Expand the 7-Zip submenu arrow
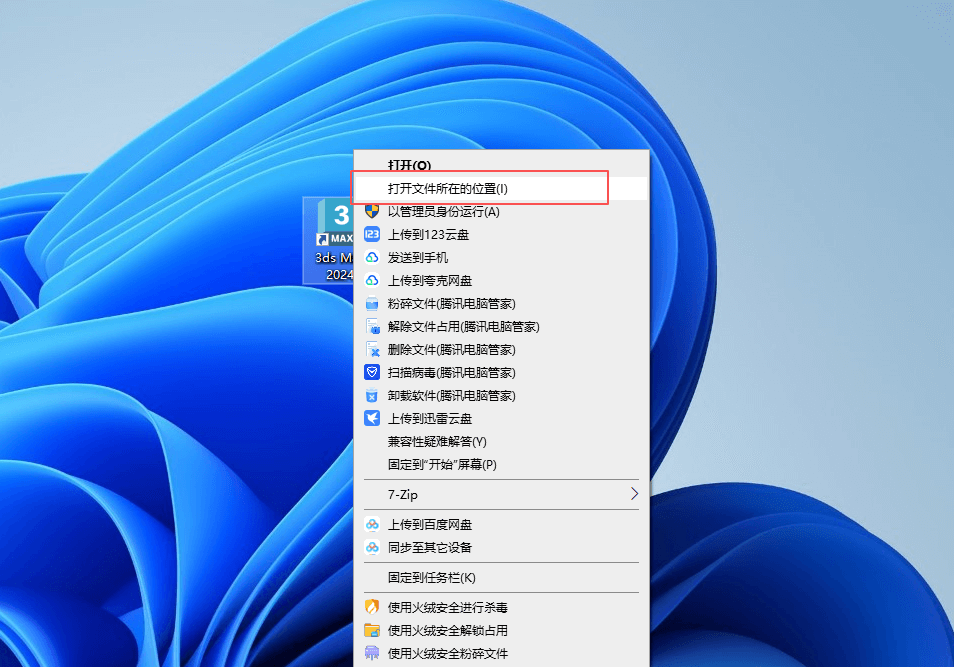Screen dimensions: 954x667 tap(633, 494)
